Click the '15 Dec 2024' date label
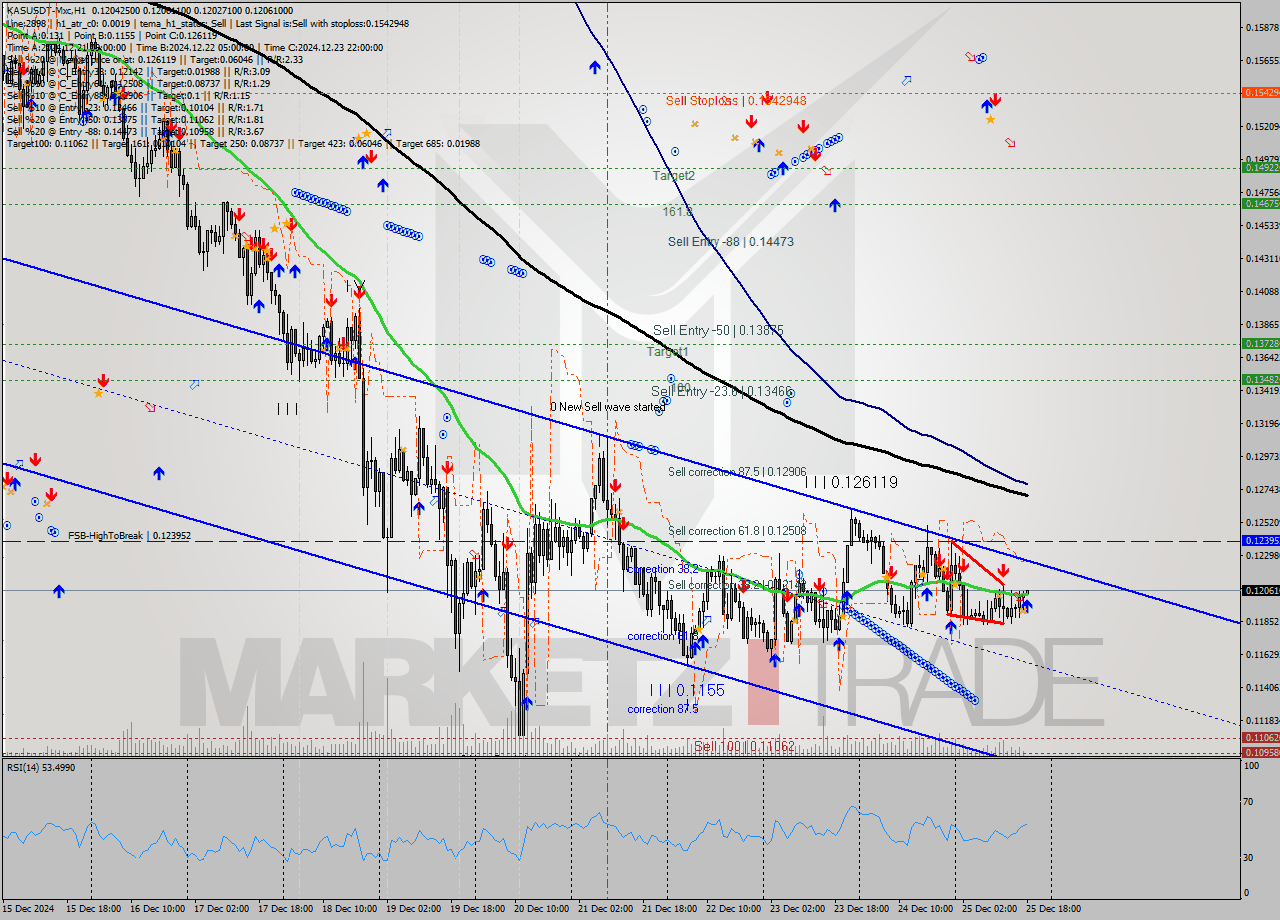1280x920 pixels. click(28, 908)
